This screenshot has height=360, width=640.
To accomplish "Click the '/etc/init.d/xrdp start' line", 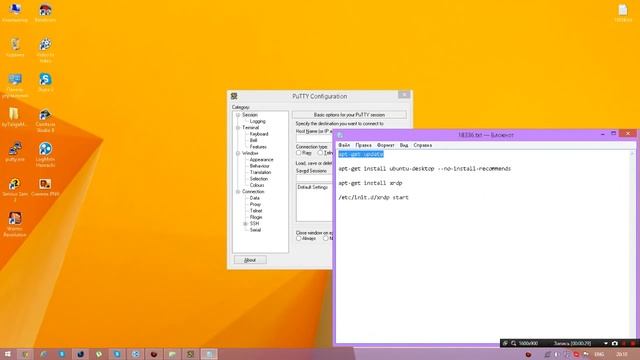I will pos(373,198).
